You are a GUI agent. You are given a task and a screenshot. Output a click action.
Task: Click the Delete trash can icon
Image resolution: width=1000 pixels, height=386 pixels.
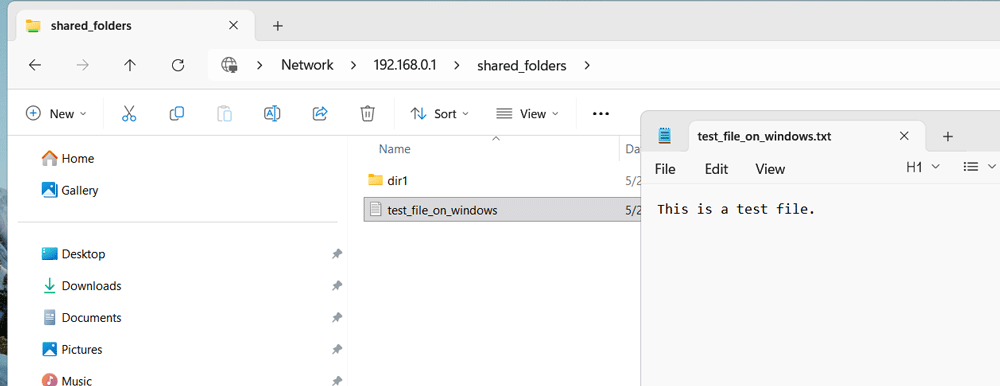point(367,114)
